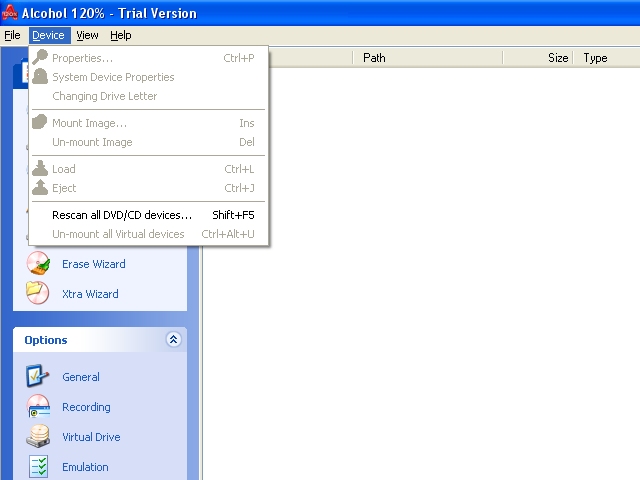
Task: Open Emulation options link
Action: (x=85, y=467)
